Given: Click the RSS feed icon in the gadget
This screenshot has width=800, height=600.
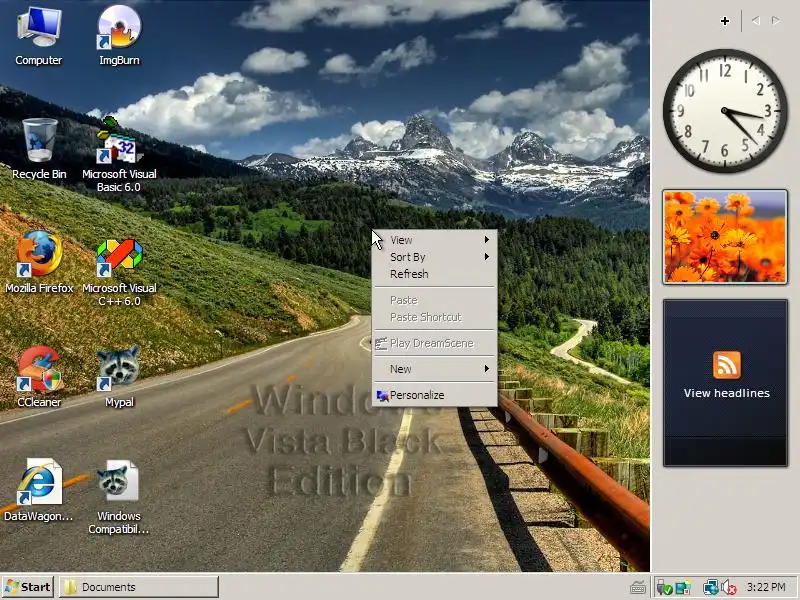Looking at the screenshot, I should click(726, 365).
